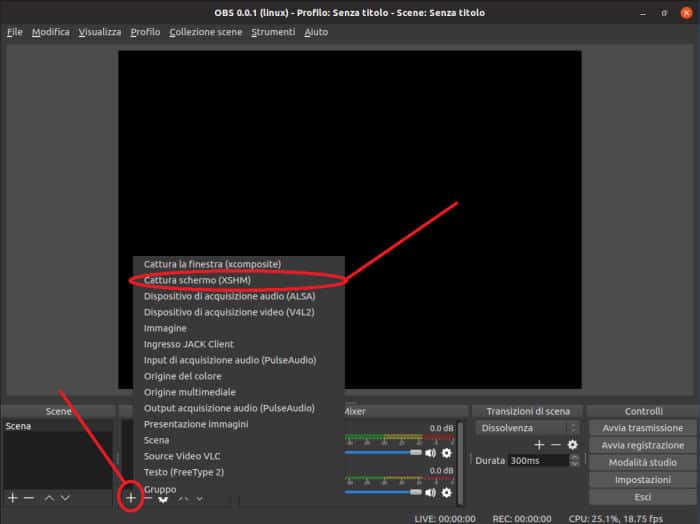
Task: Add an Origine del colore source
Action: [239, 376]
